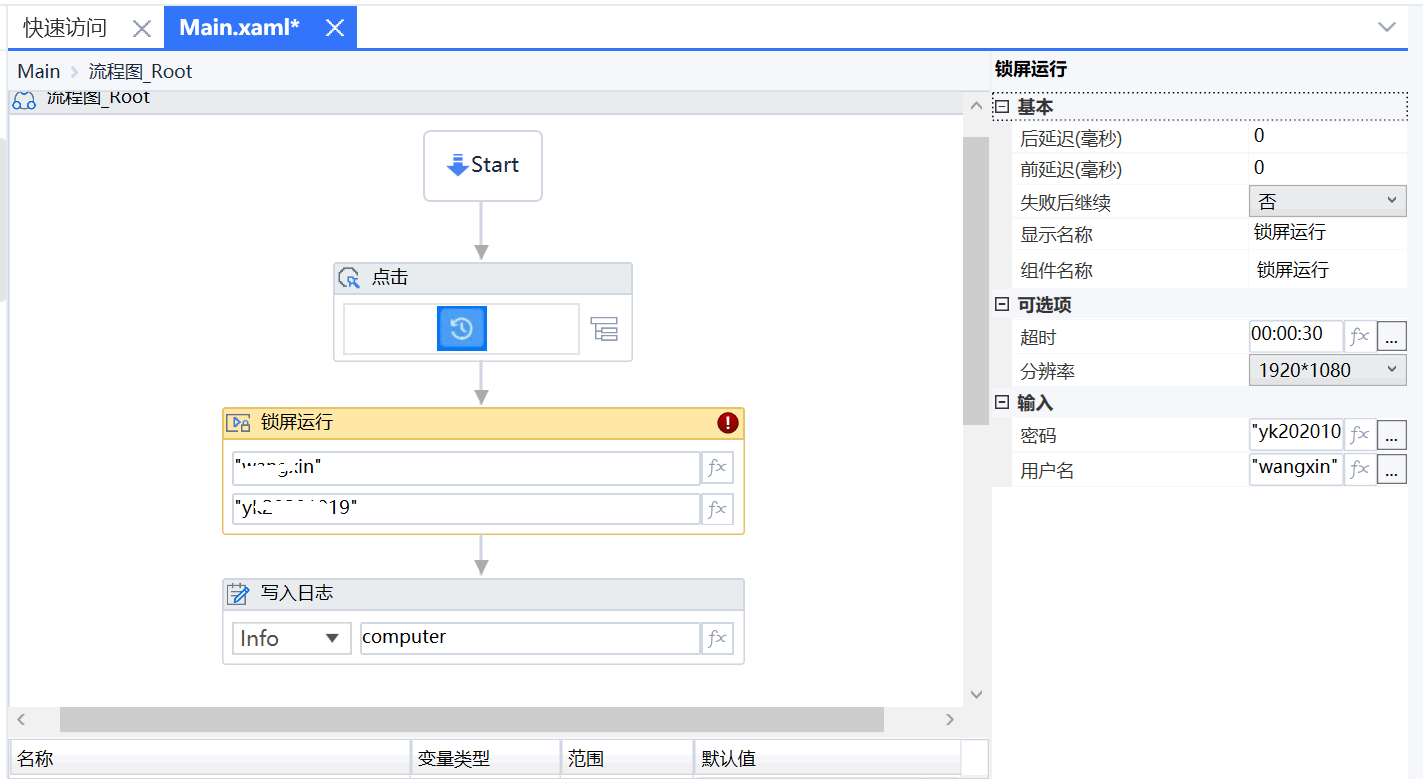Open fx expression editor for password field

click(x=717, y=509)
